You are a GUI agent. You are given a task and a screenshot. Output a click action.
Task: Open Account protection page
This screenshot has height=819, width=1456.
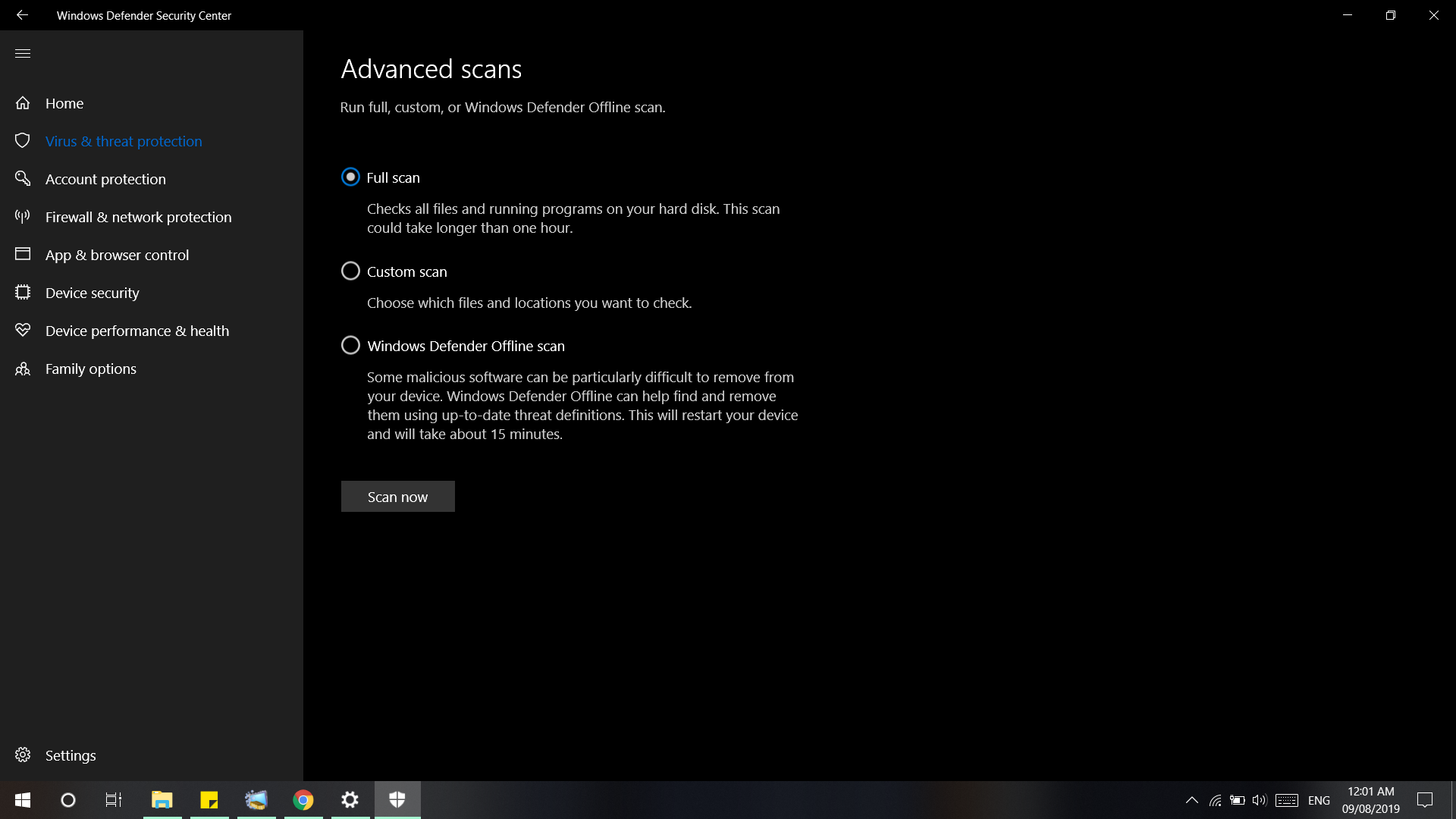pos(105,179)
